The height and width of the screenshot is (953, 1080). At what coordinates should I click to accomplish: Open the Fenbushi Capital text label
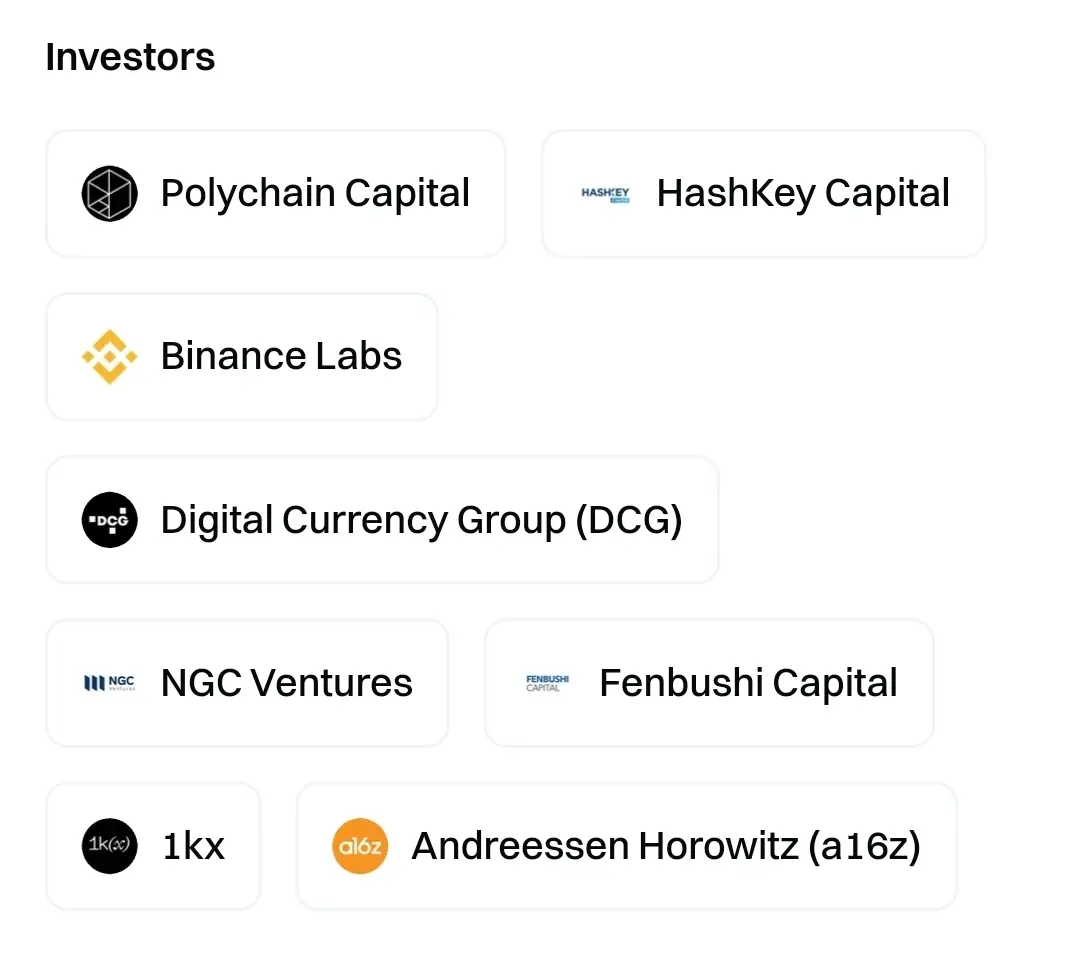point(748,683)
